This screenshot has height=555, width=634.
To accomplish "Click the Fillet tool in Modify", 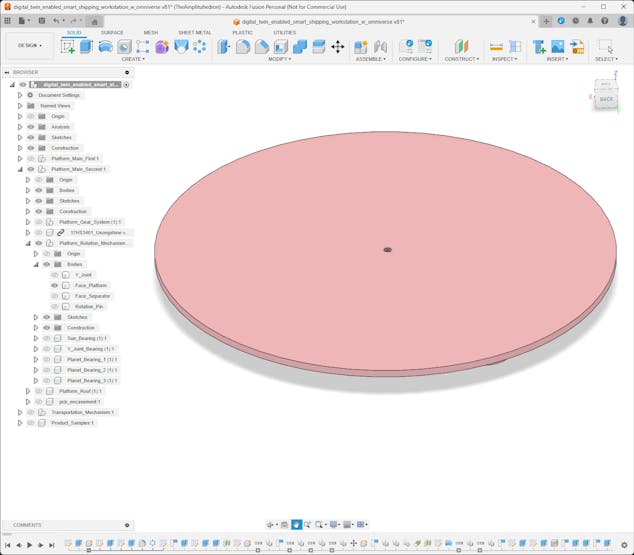I will (243, 46).
